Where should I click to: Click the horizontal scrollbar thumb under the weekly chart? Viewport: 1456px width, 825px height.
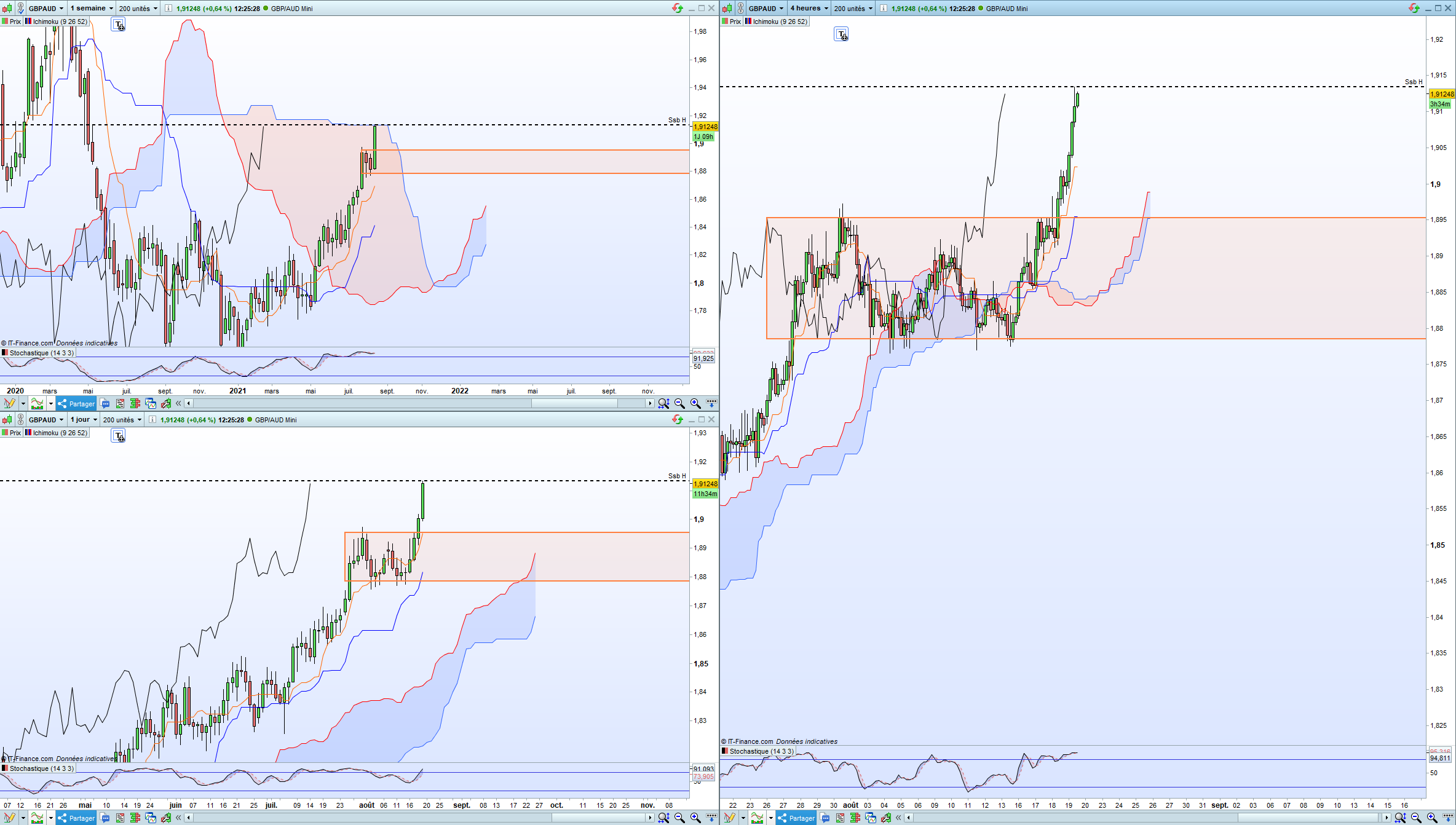point(574,403)
